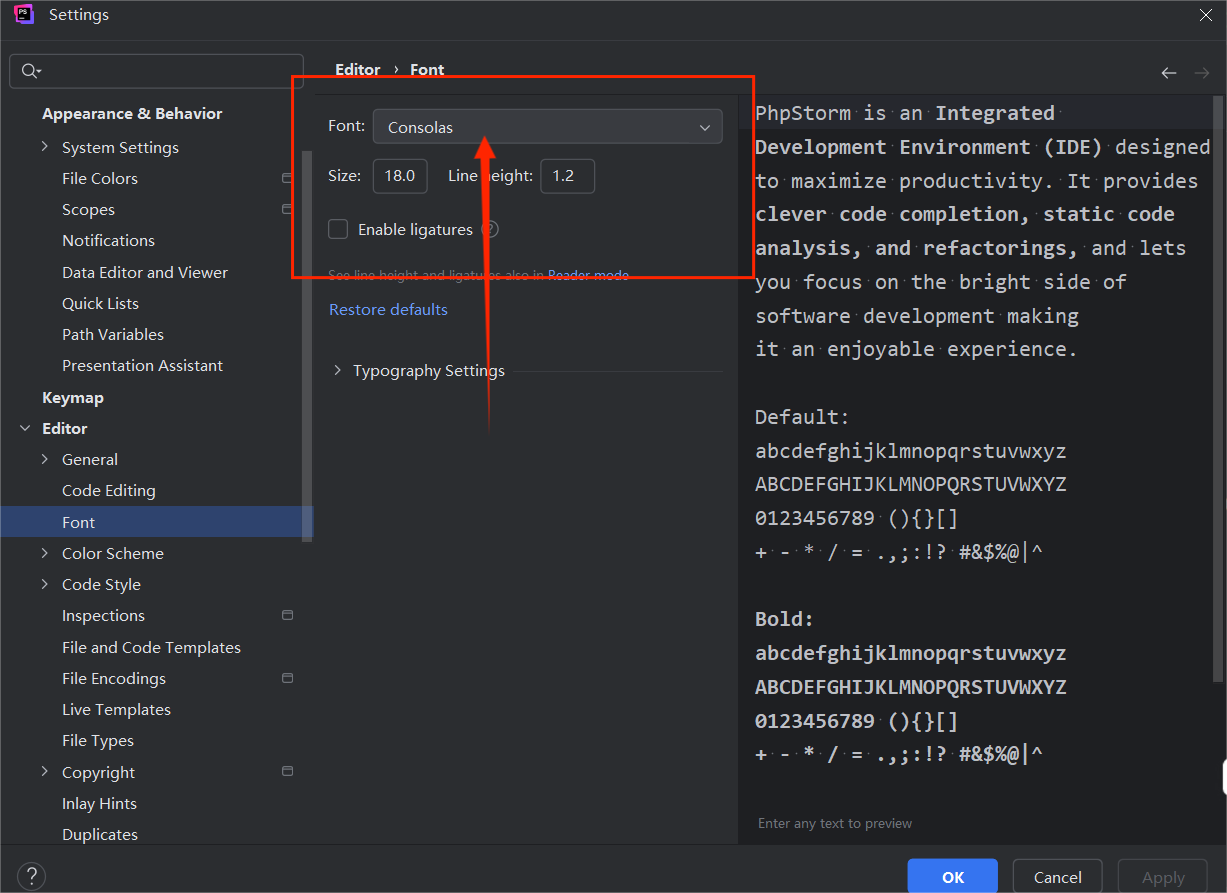Click the font Size input field
1227x893 pixels.
point(400,176)
